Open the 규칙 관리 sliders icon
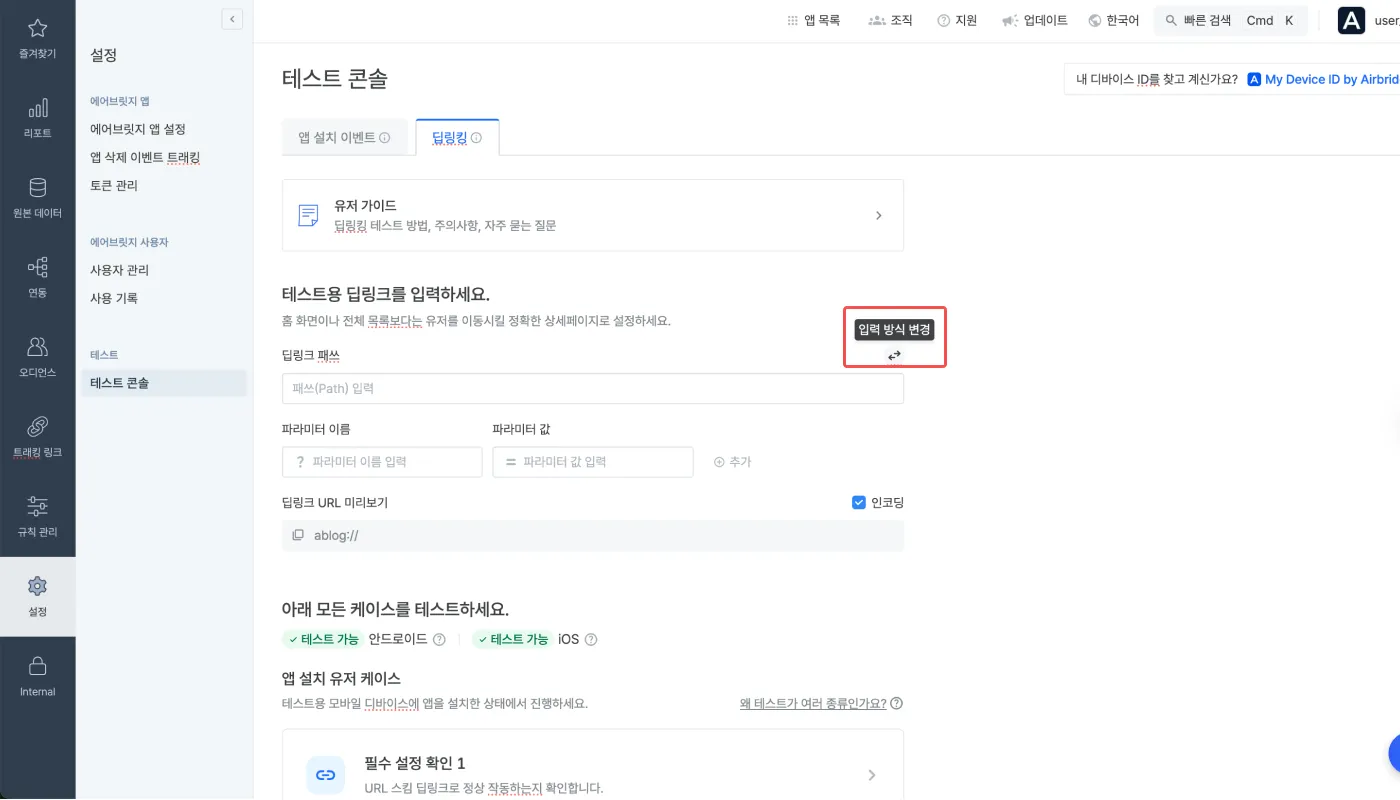The image size is (1400, 800). [37, 506]
